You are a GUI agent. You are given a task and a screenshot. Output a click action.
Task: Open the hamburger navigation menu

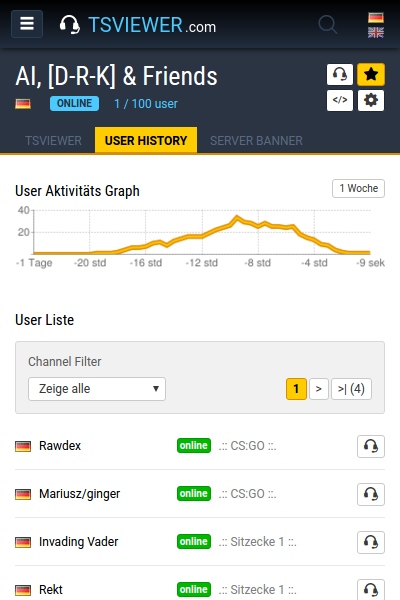coord(27,24)
